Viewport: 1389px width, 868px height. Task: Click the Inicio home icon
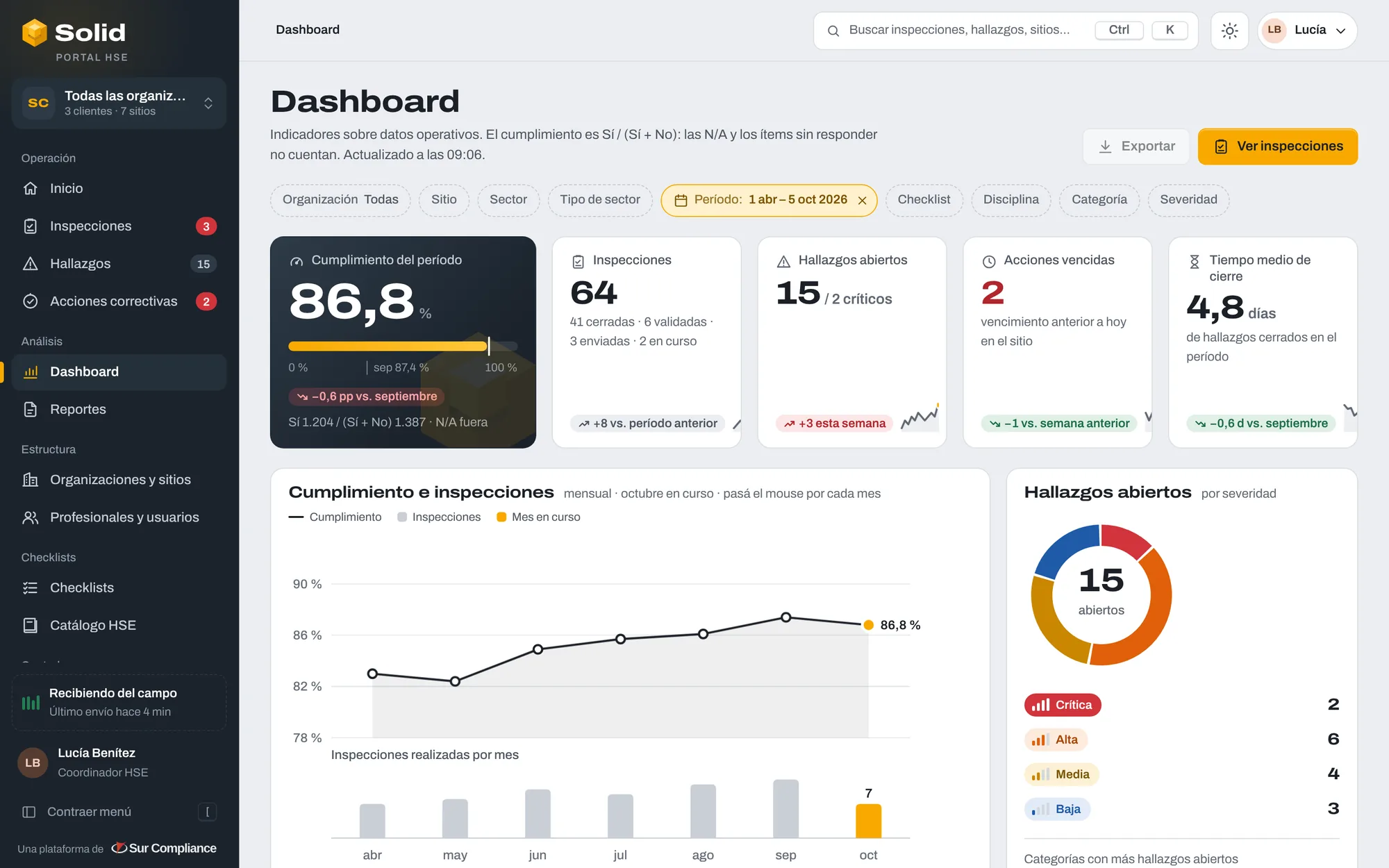[31, 188]
